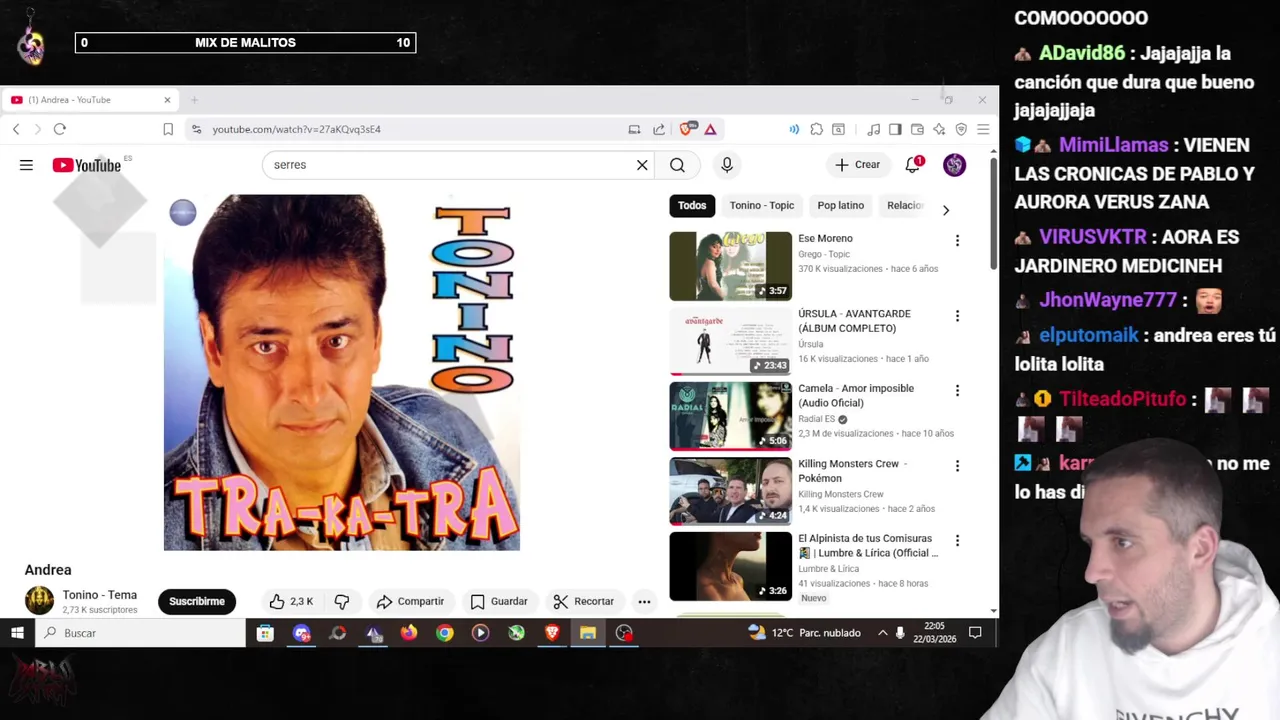This screenshot has width=1280, height=720.
Task: Close the Andrea - YouTube tab
Action: tap(167, 100)
